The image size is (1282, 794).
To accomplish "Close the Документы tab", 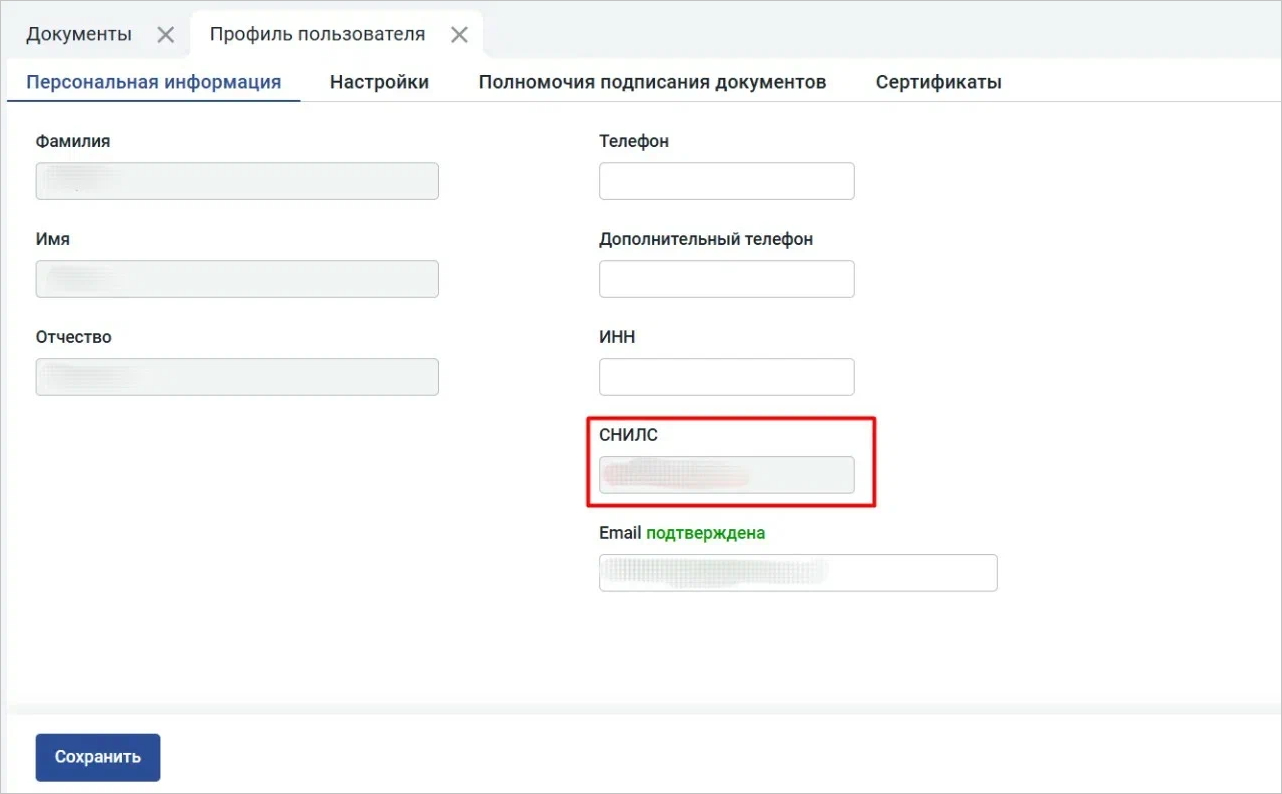I will [166, 35].
